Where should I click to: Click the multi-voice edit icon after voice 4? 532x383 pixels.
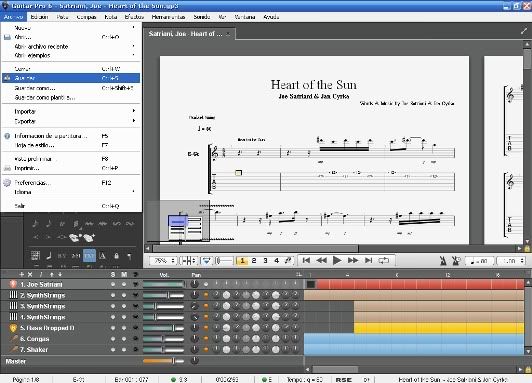288,261
